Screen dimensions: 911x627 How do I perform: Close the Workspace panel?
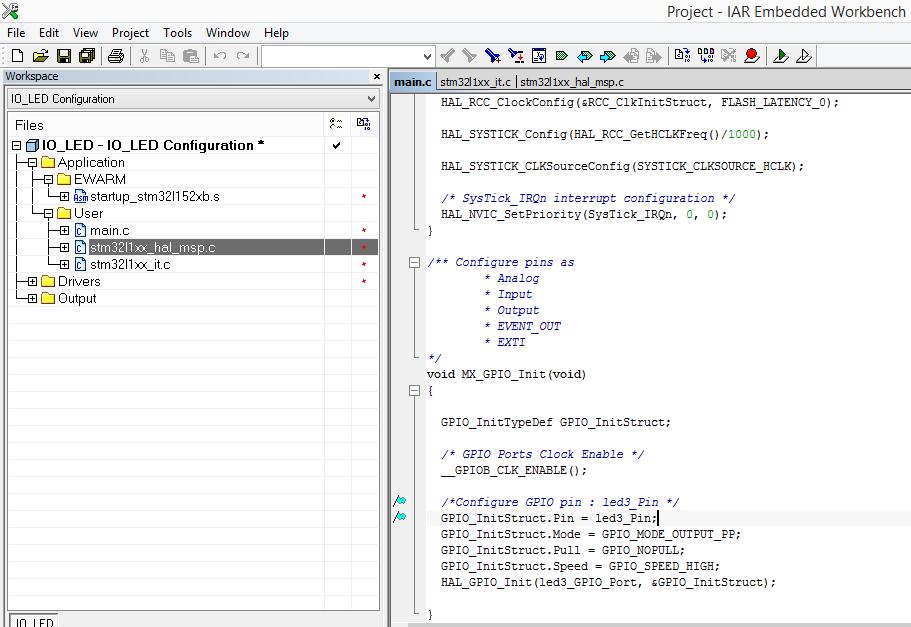(x=376, y=76)
